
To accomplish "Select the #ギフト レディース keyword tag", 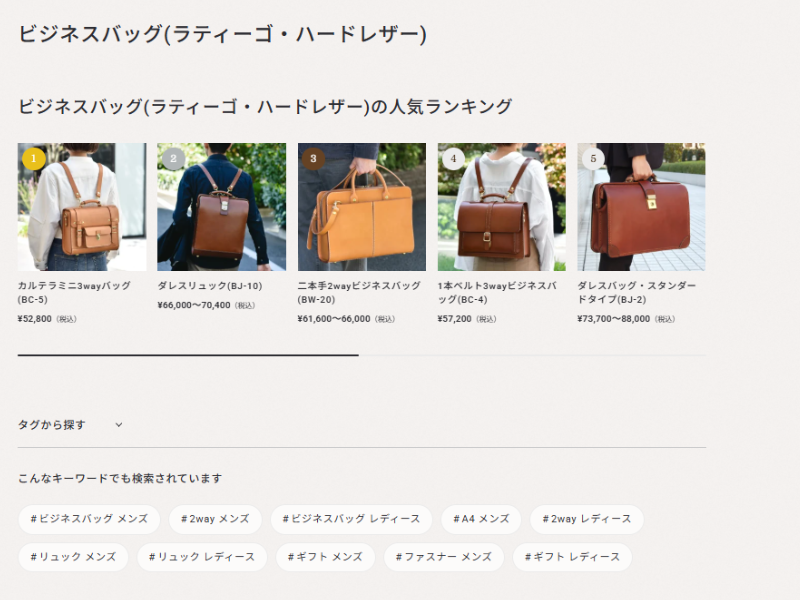I will [x=572, y=557].
